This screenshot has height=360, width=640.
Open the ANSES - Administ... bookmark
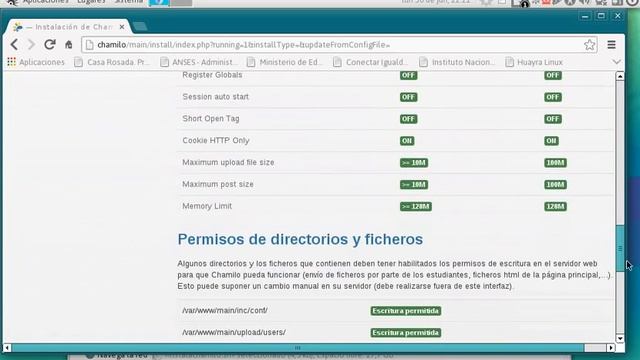[198, 62]
